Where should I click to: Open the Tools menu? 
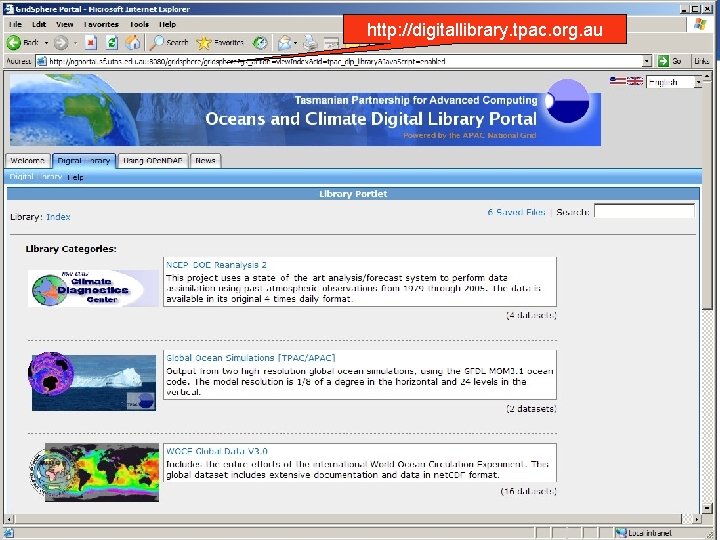pos(139,24)
